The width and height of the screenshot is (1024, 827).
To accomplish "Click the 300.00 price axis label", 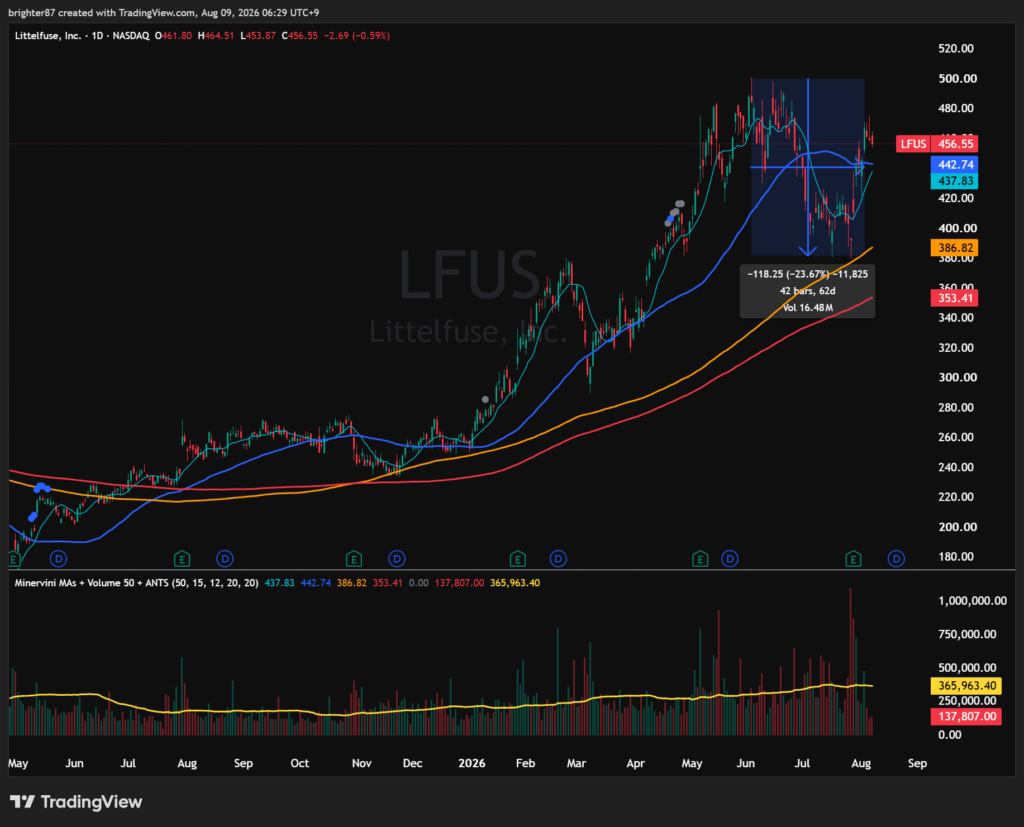I will click(x=957, y=378).
